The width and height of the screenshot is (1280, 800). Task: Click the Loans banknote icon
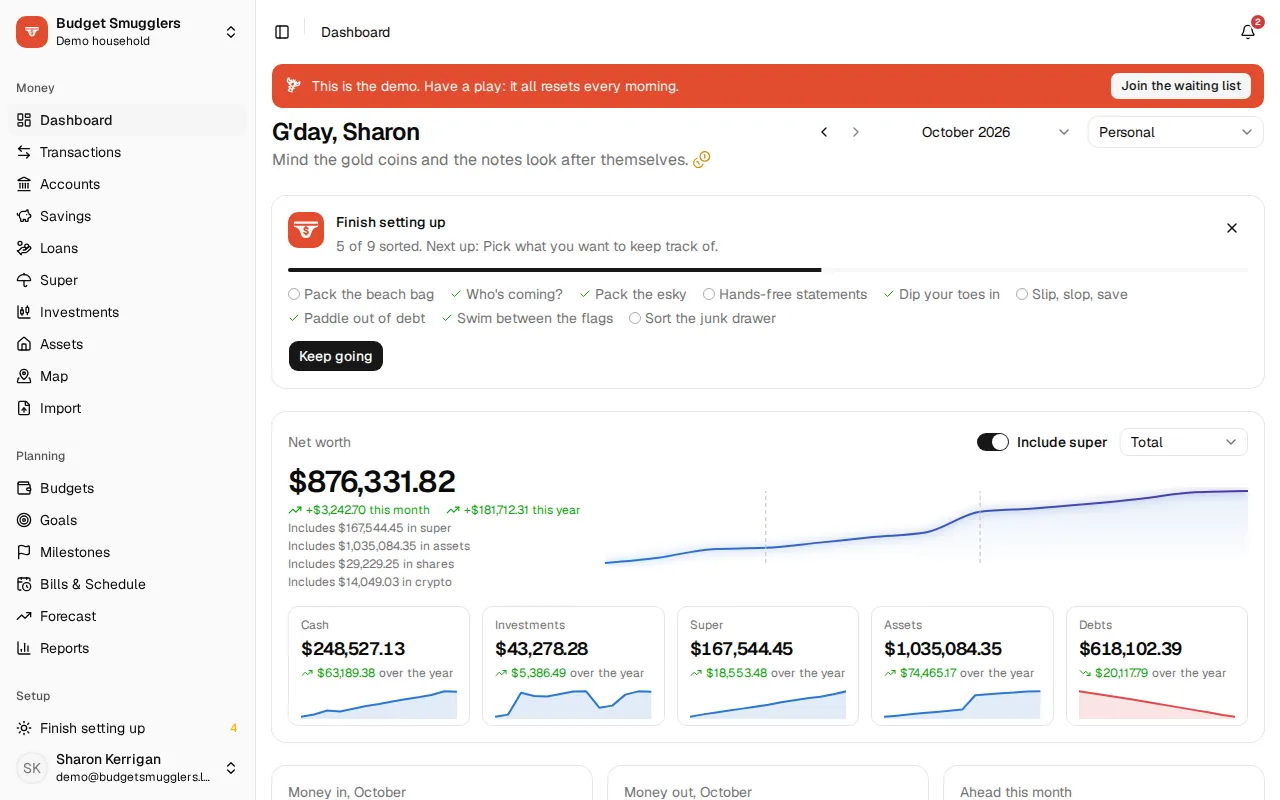[24, 248]
